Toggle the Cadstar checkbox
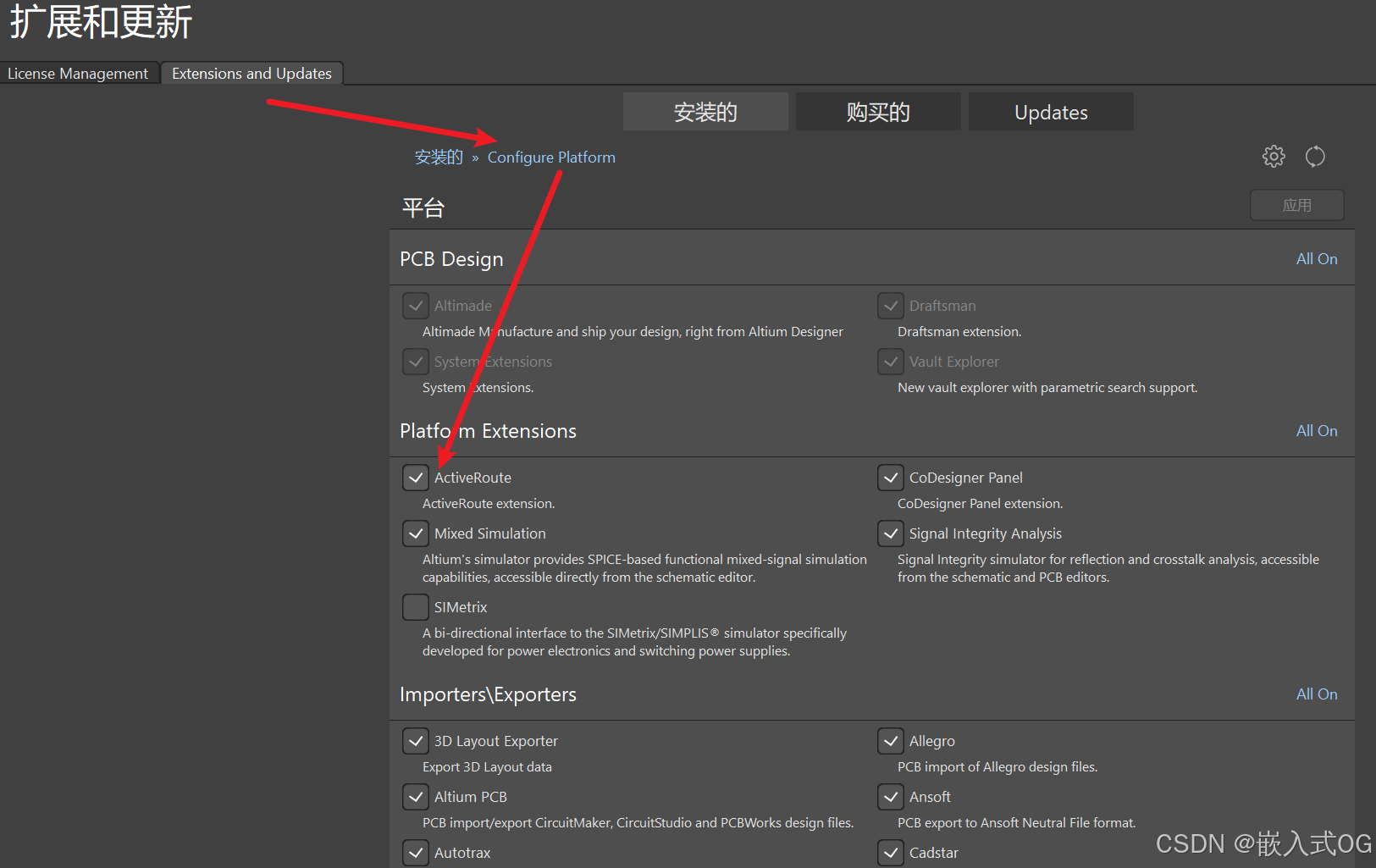Image resolution: width=1376 pixels, height=868 pixels. pyautogui.click(x=891, y=853)
